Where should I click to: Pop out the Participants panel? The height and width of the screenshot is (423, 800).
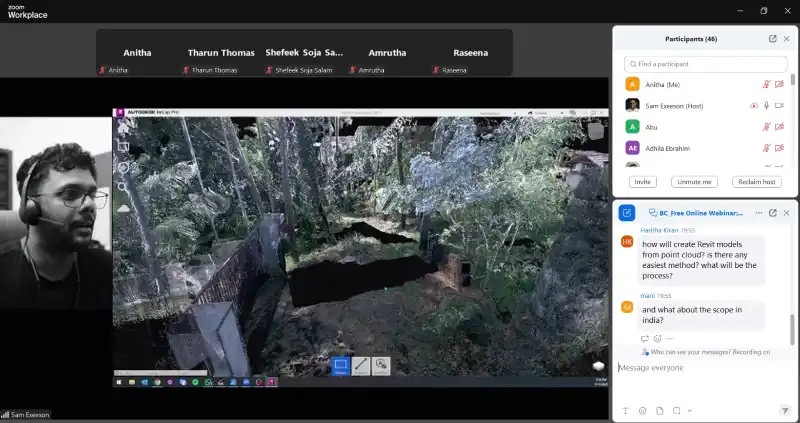[773, 39]
